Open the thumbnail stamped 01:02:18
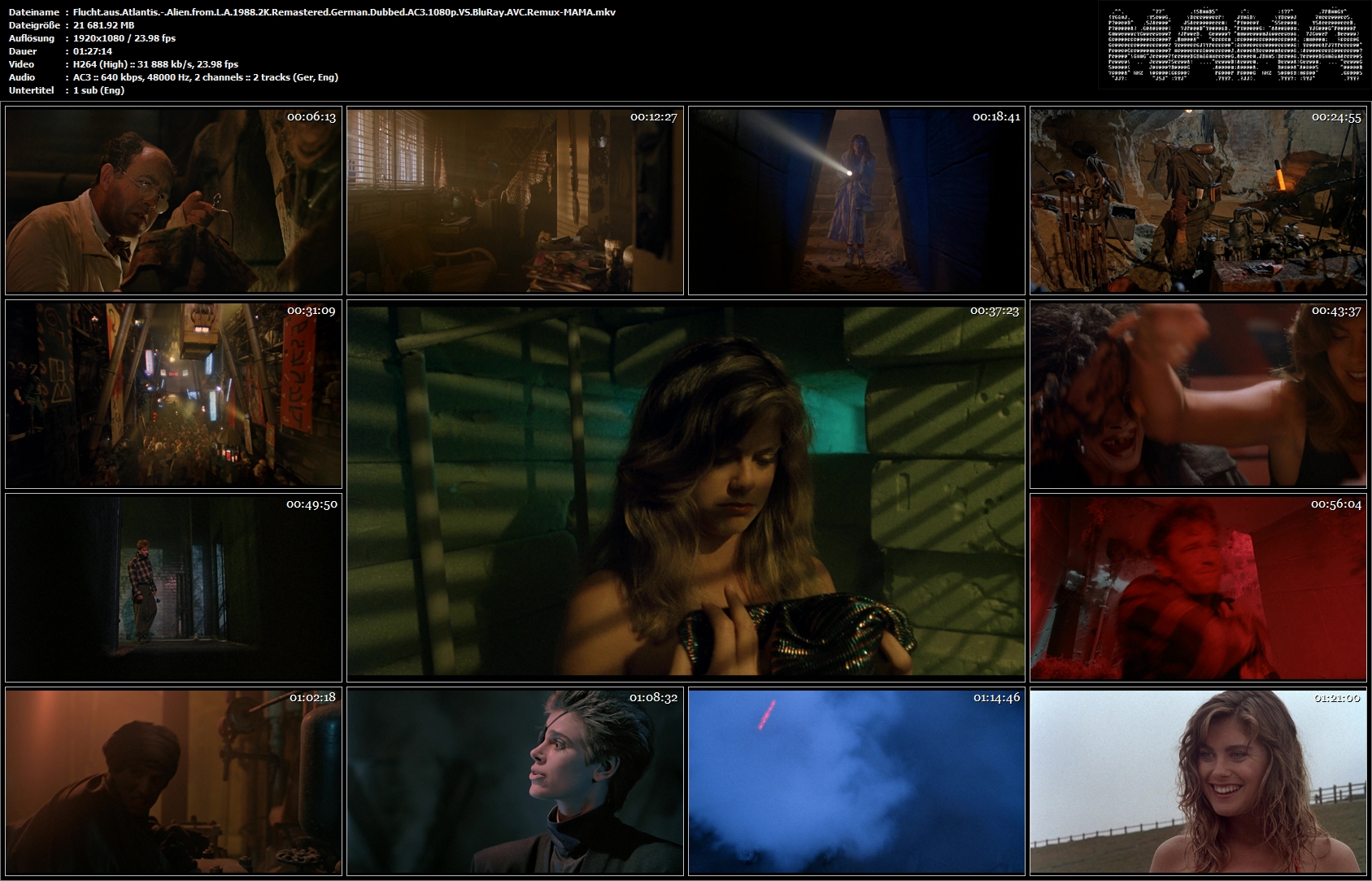Image resolution: width=1372 pixels, height=881 pixels. [x=173, y=781]
